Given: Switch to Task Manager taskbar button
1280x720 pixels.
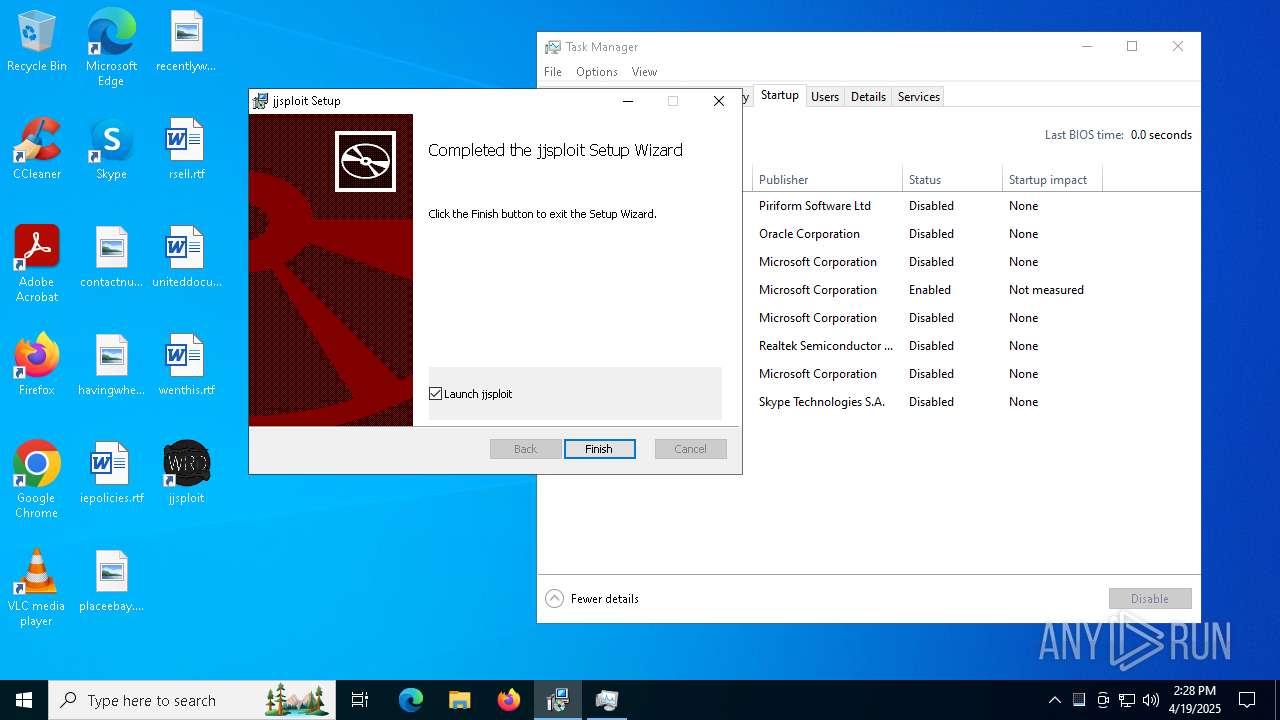Looking at the screenshot, I should (606, 700).
